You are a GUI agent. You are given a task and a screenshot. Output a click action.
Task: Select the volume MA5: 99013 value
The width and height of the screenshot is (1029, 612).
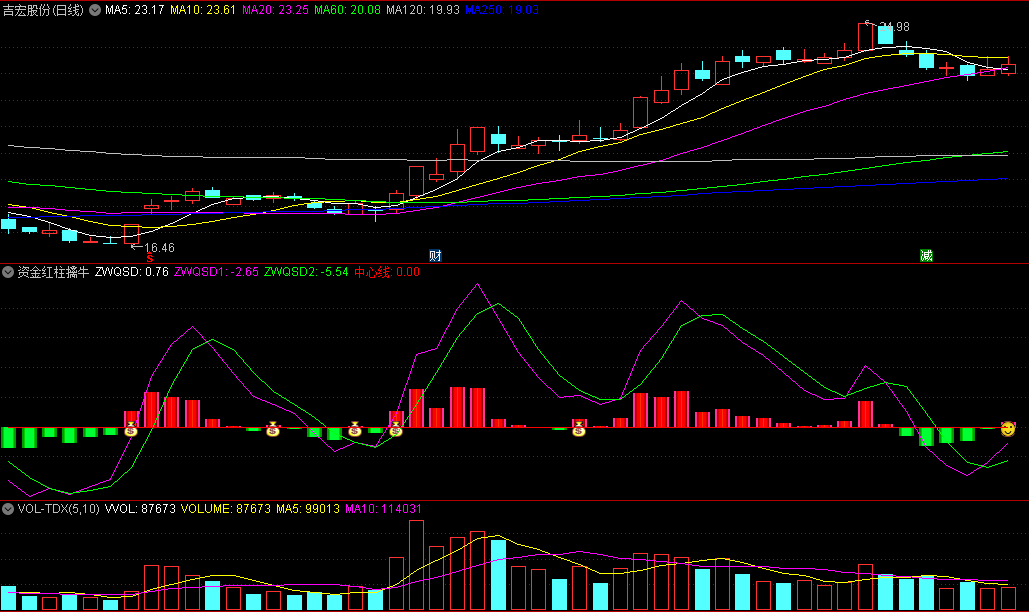coord(308,509)
